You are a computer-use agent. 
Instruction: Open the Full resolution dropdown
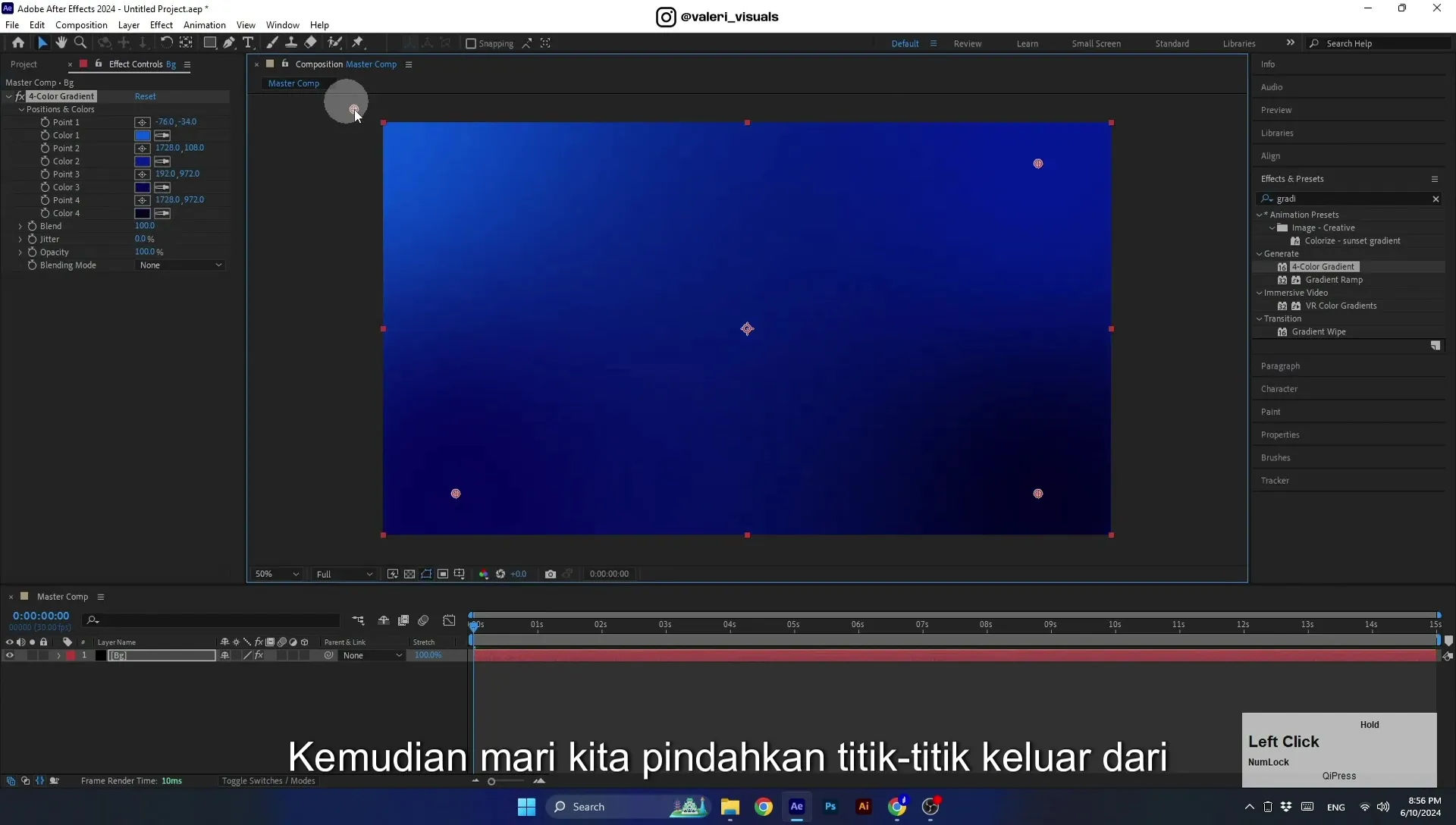pyautogui.click(x=344, y=574)
